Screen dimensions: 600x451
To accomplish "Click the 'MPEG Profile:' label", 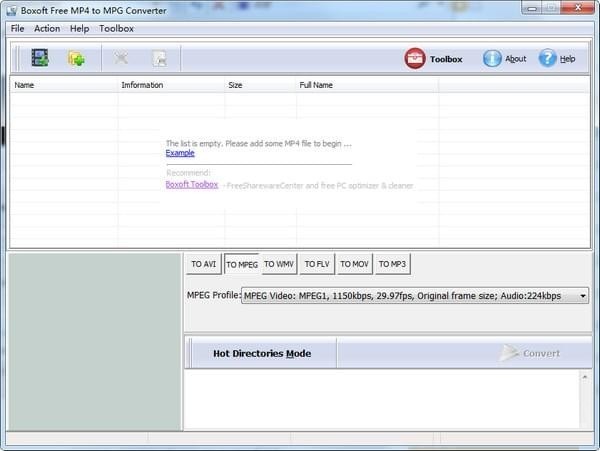I will coord(214,295).
